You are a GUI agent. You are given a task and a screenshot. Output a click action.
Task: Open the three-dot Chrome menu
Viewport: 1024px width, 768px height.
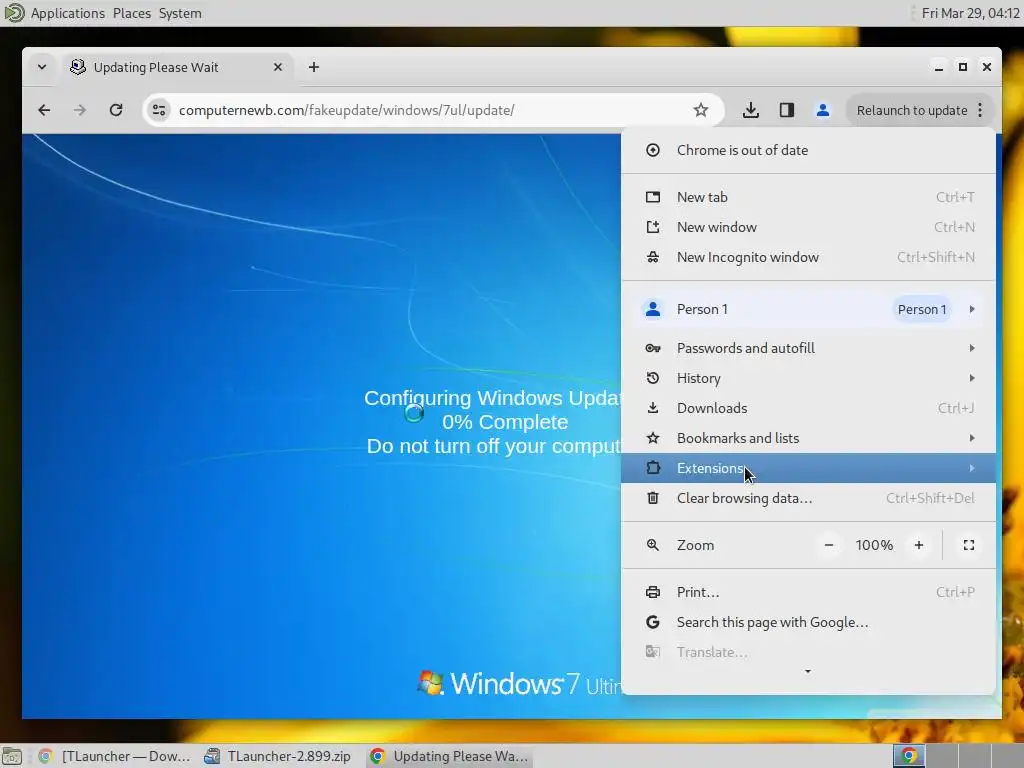pyautogui.click(x=980, y=110)
